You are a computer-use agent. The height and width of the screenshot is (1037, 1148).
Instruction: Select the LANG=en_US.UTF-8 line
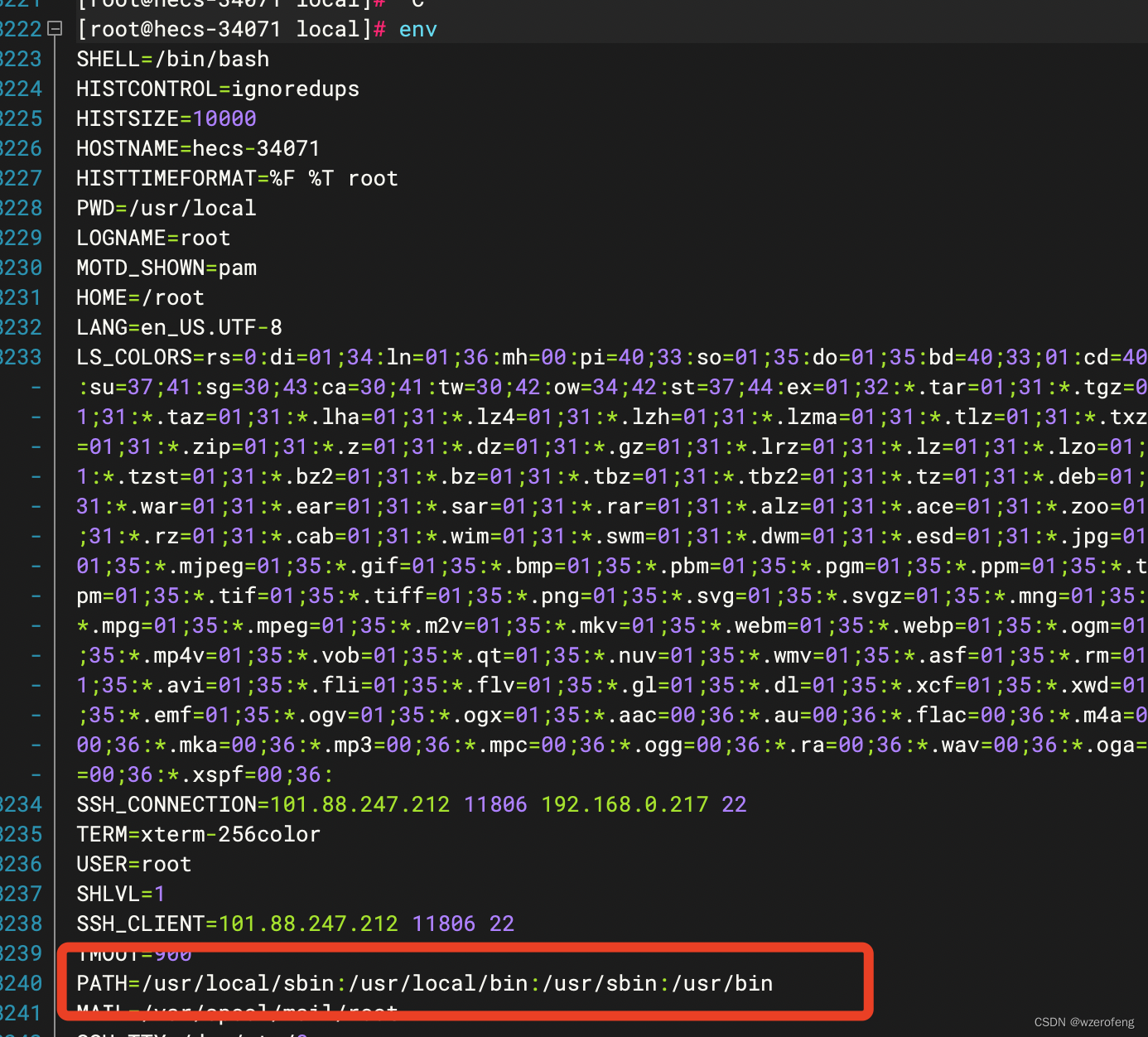tap(180, 328)
